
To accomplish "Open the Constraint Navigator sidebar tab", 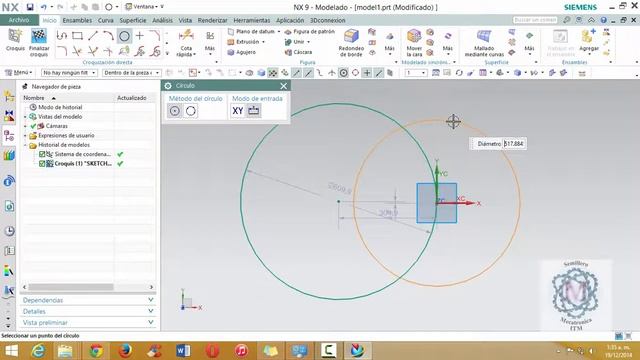I will [x=9, y=116].
